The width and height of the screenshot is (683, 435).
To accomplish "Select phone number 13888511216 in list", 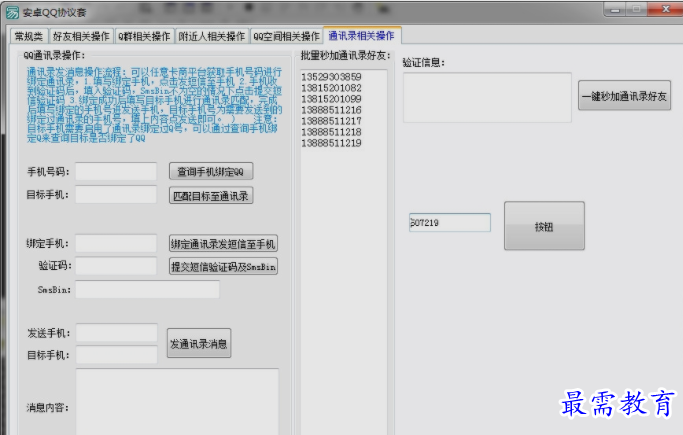I will pyautogui.click(x=331, y=110).
